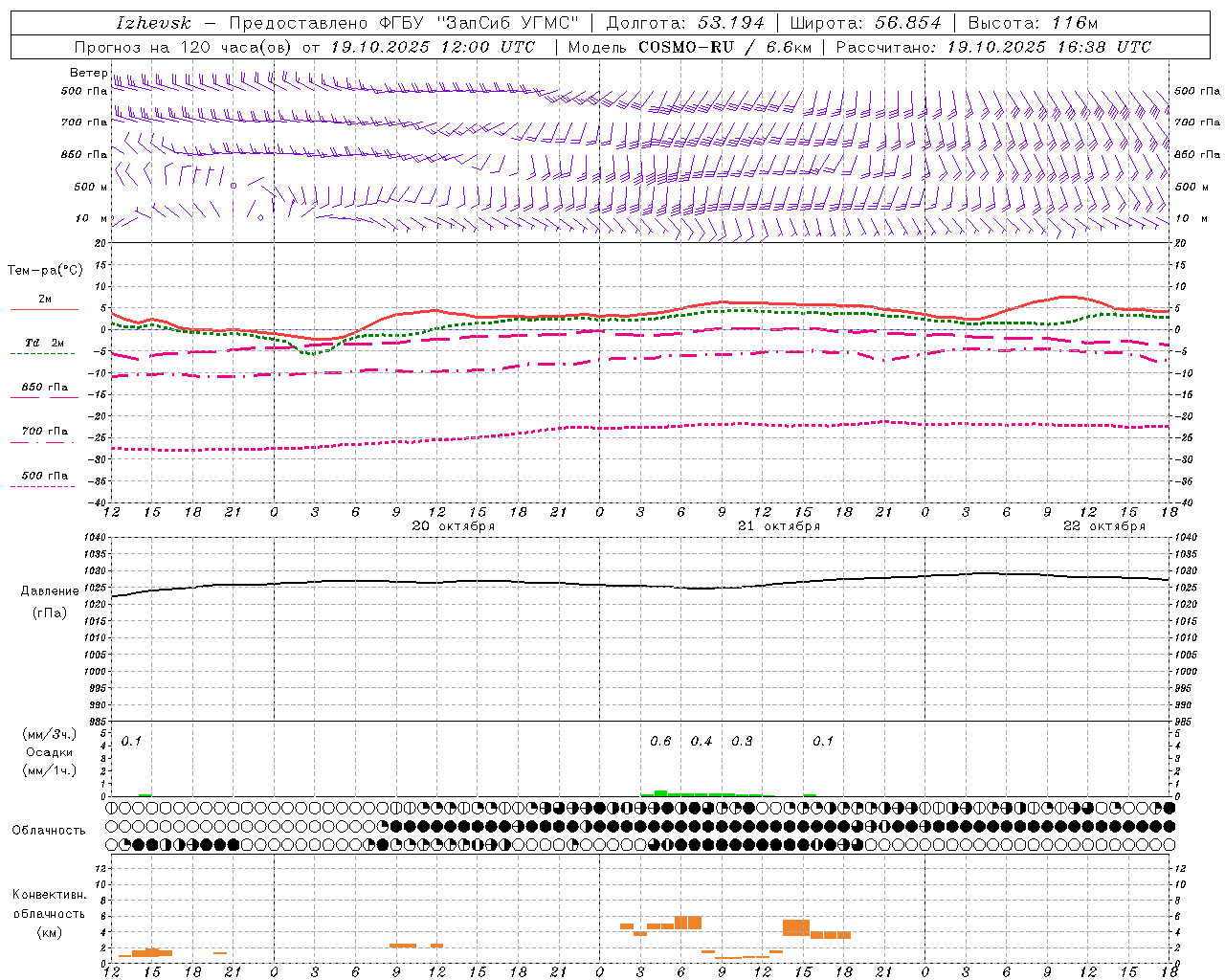Click the Осадки precipitation panel title

(50, 752)
